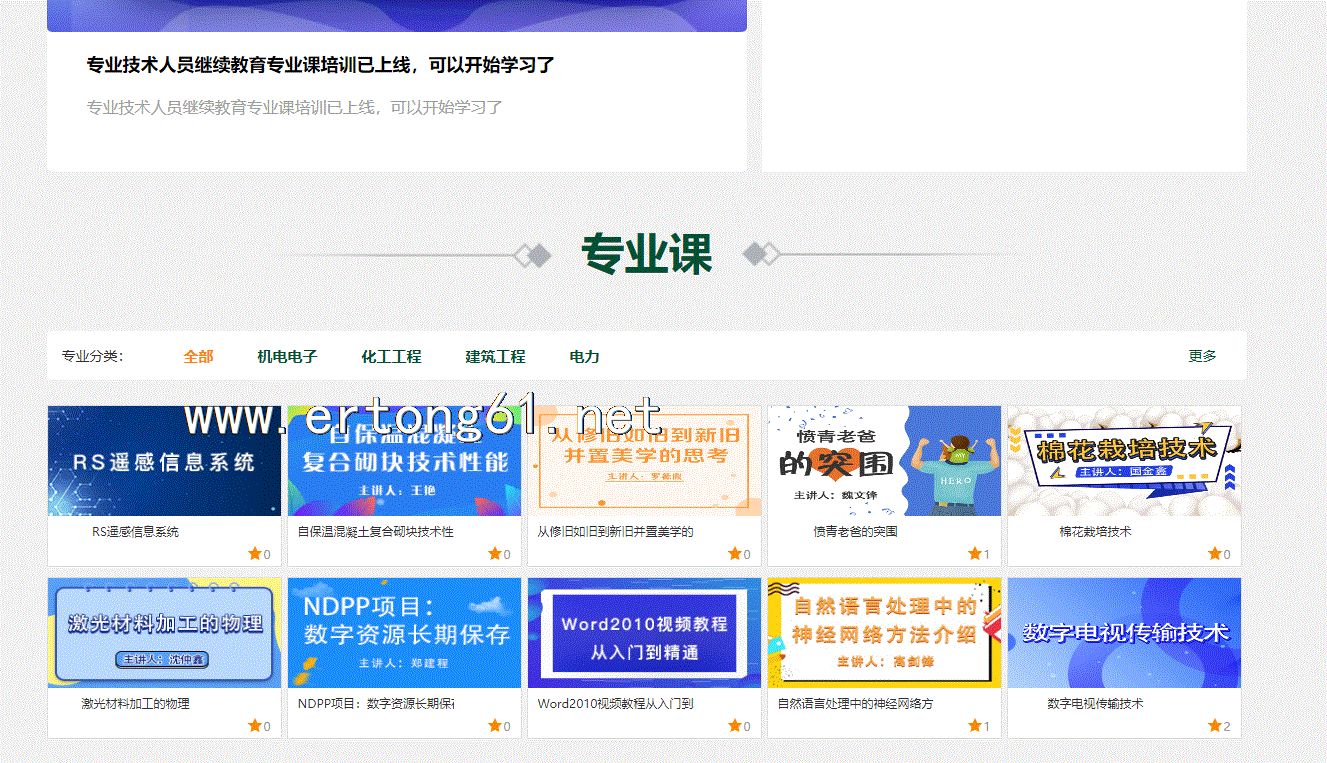Click the star icon under 激光材料加工的物理
This screenshot has height=763, width=1327.
[254, 725]
